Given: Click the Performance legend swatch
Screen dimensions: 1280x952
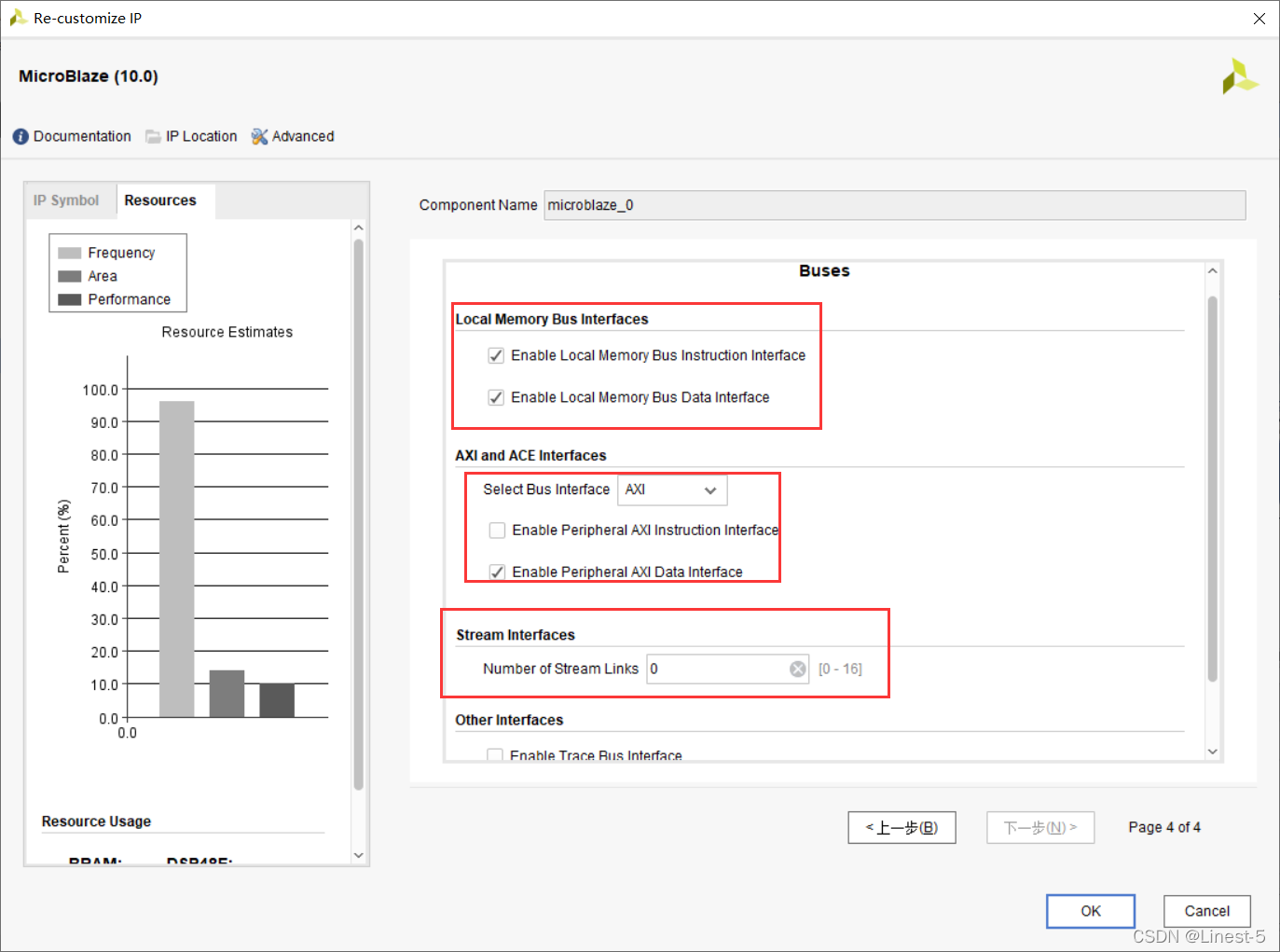Looking at the screenshot, I should pos(70,299).
